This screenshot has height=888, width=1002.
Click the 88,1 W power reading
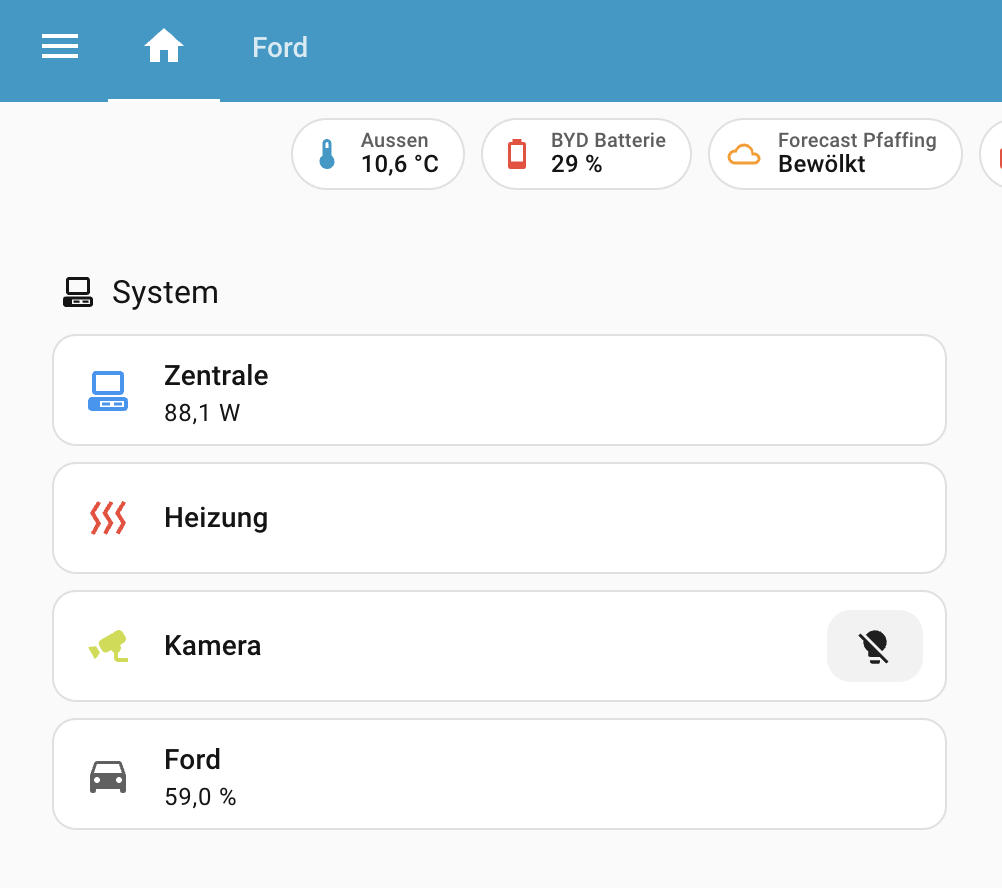click(202, 413)
